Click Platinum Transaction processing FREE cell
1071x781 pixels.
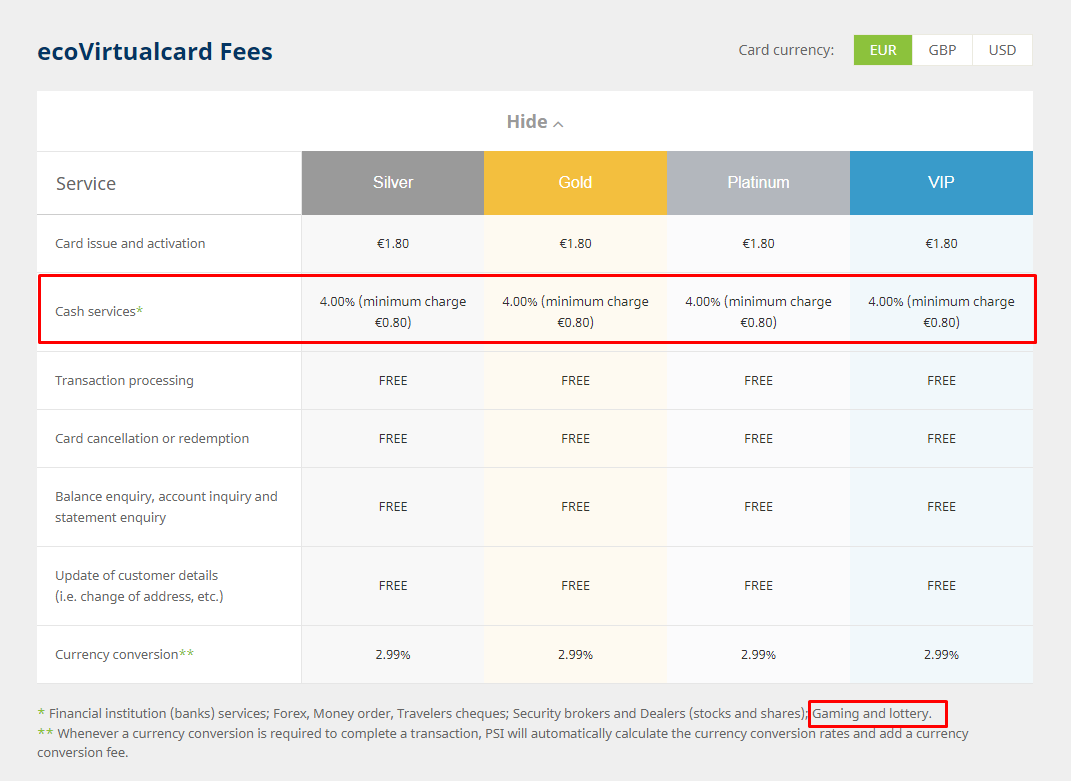pos(758,381)
